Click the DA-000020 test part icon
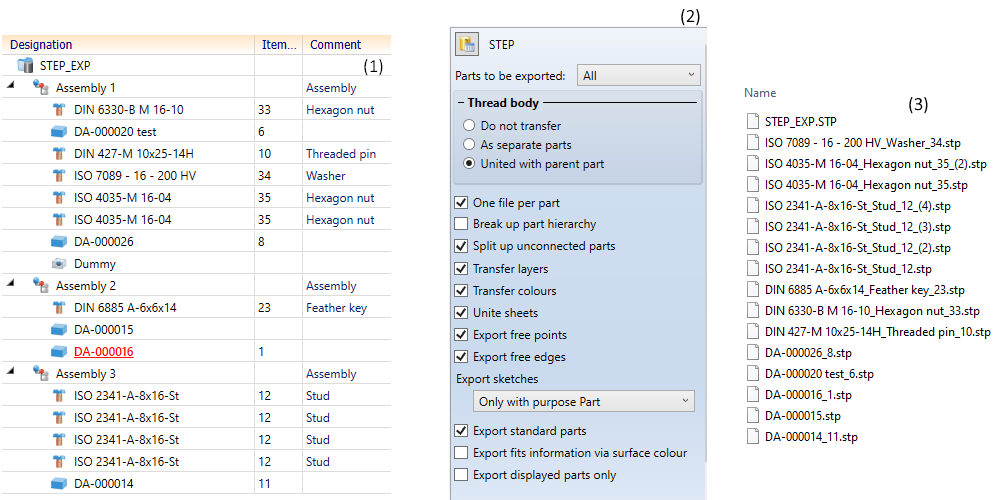This screenshot has height=500, width=1000. [x=59, y=132]
